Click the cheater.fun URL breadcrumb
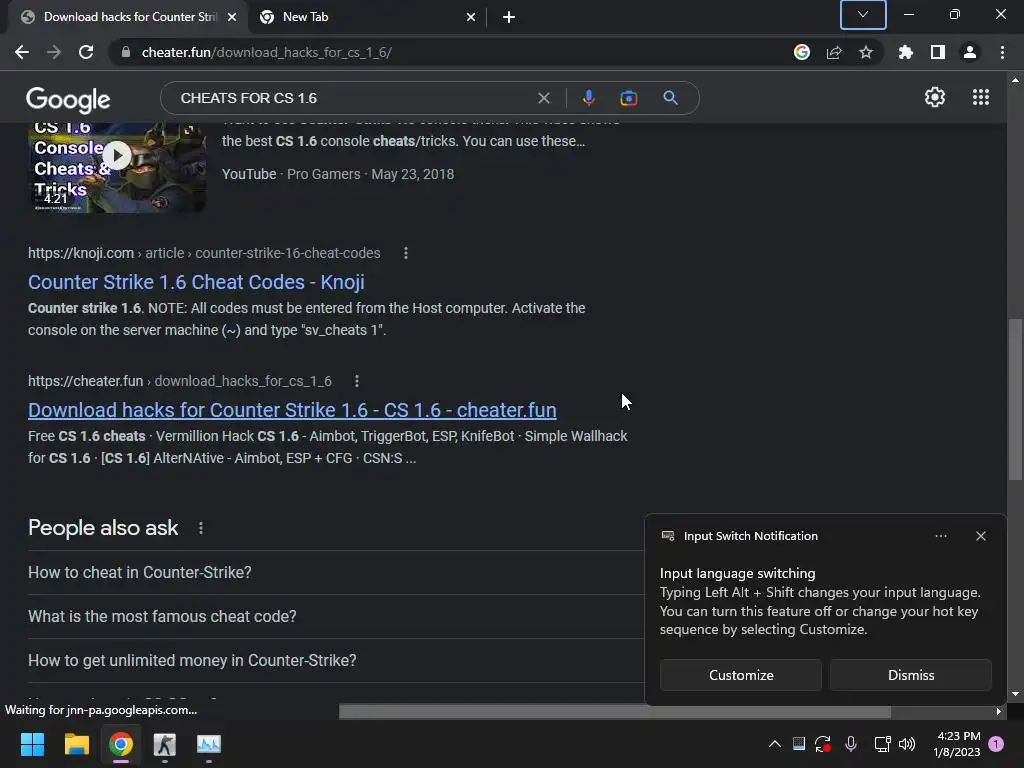This screenshot has height=768, width=1024. point(180,381)
